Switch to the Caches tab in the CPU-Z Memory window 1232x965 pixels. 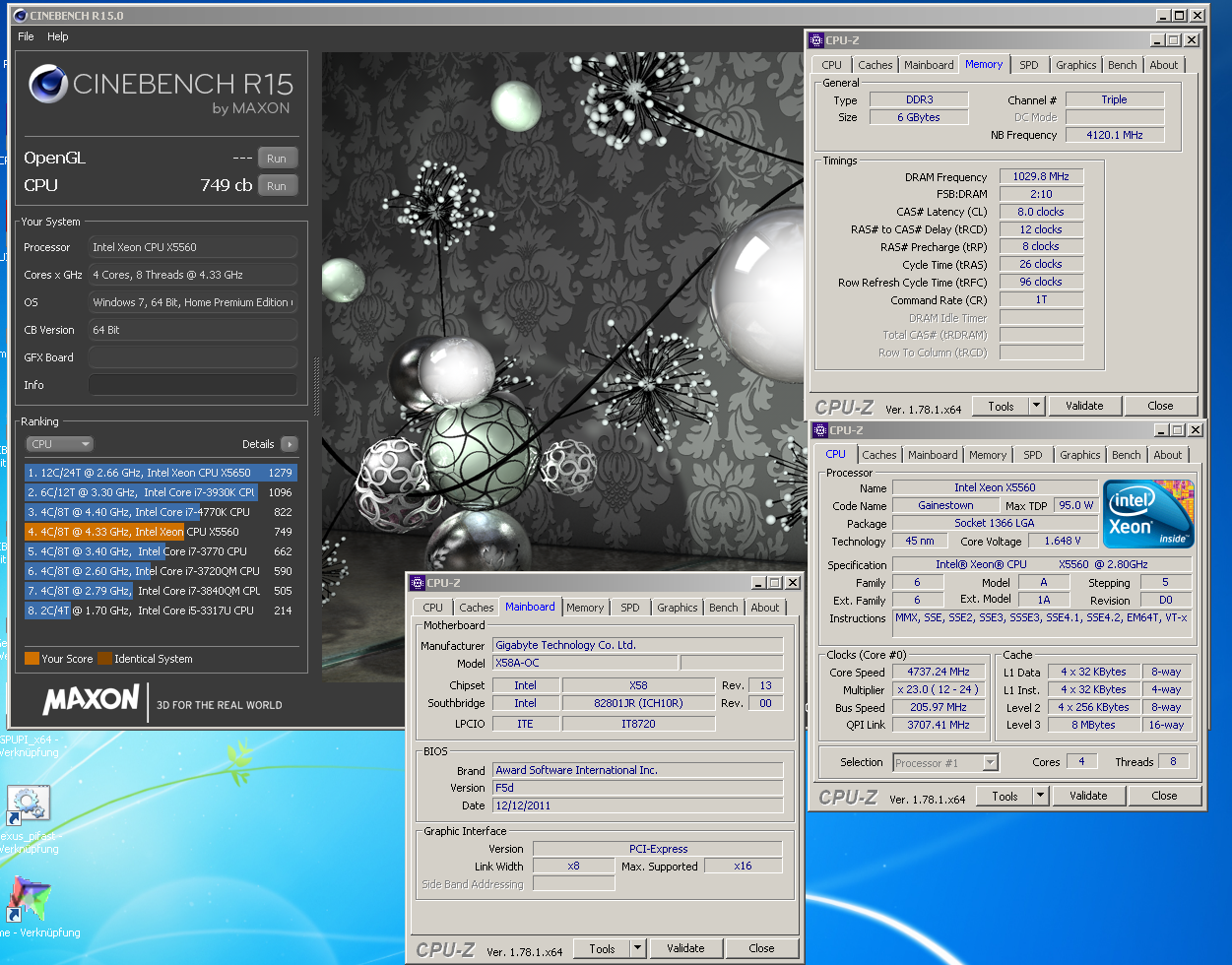875,65
